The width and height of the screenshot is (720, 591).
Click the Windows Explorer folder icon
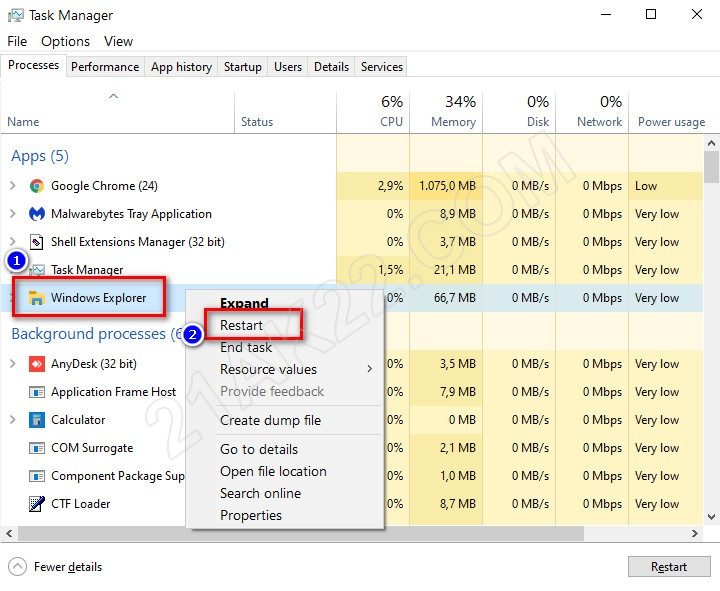pos(37,298)
